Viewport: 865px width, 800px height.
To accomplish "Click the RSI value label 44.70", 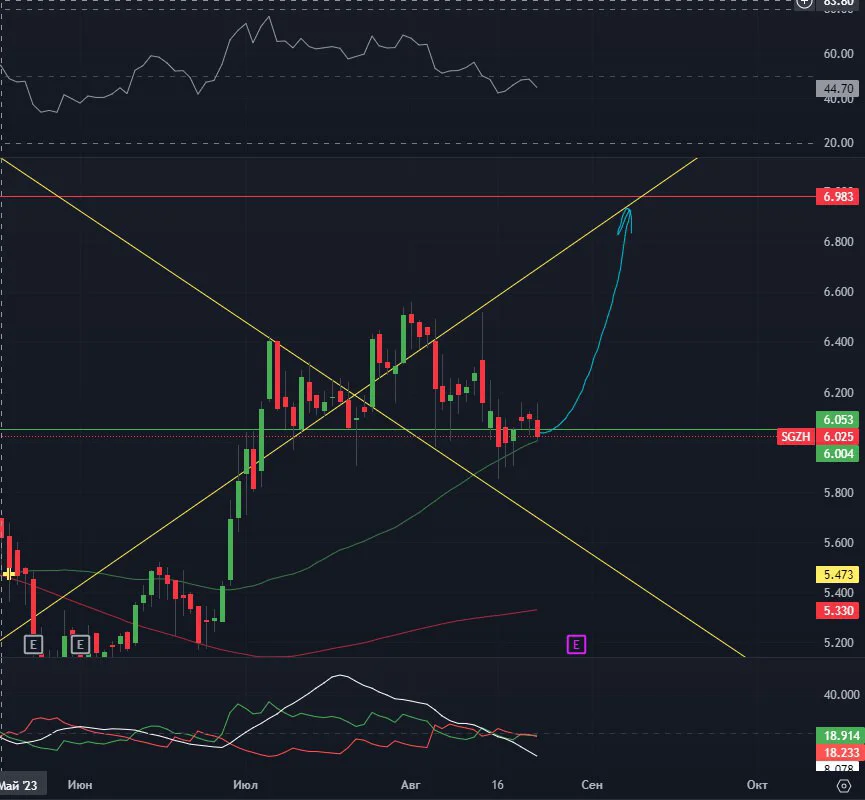I will coord(837,88).
